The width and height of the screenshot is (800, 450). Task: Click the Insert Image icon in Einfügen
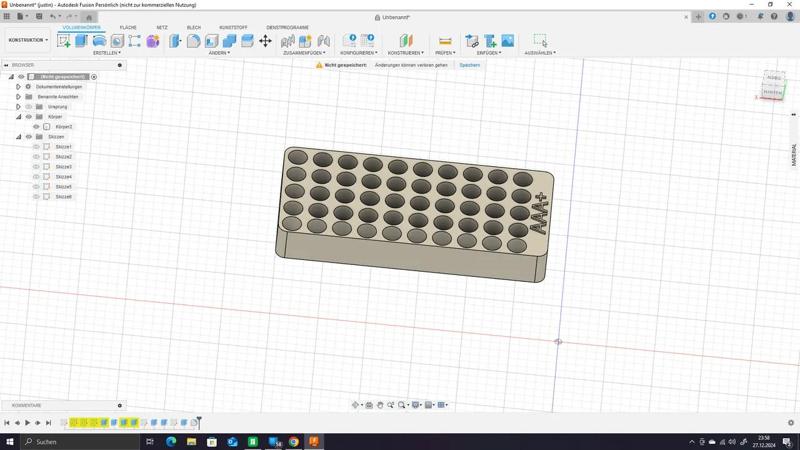point(508,41)
